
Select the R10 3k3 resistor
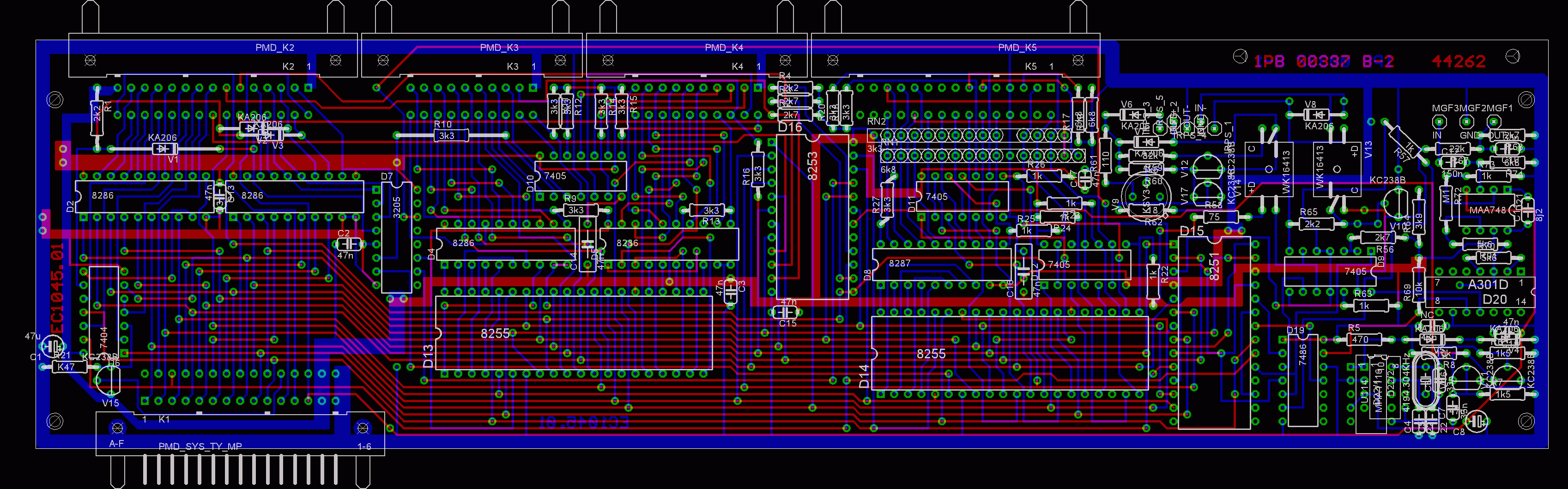click(447, 136)
